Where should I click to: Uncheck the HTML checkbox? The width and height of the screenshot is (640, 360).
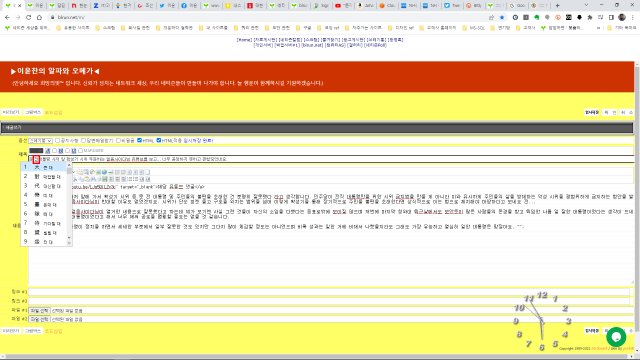(140, 140)
